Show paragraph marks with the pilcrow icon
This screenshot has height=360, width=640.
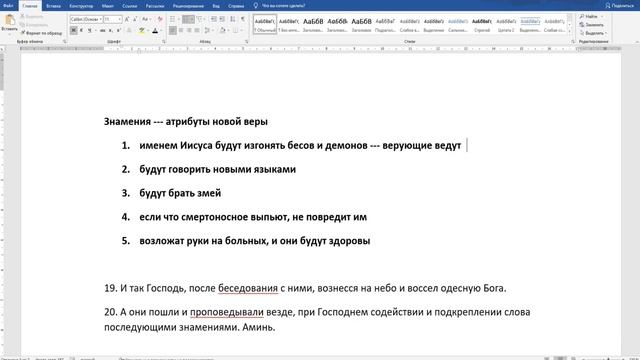pos(243,19)
